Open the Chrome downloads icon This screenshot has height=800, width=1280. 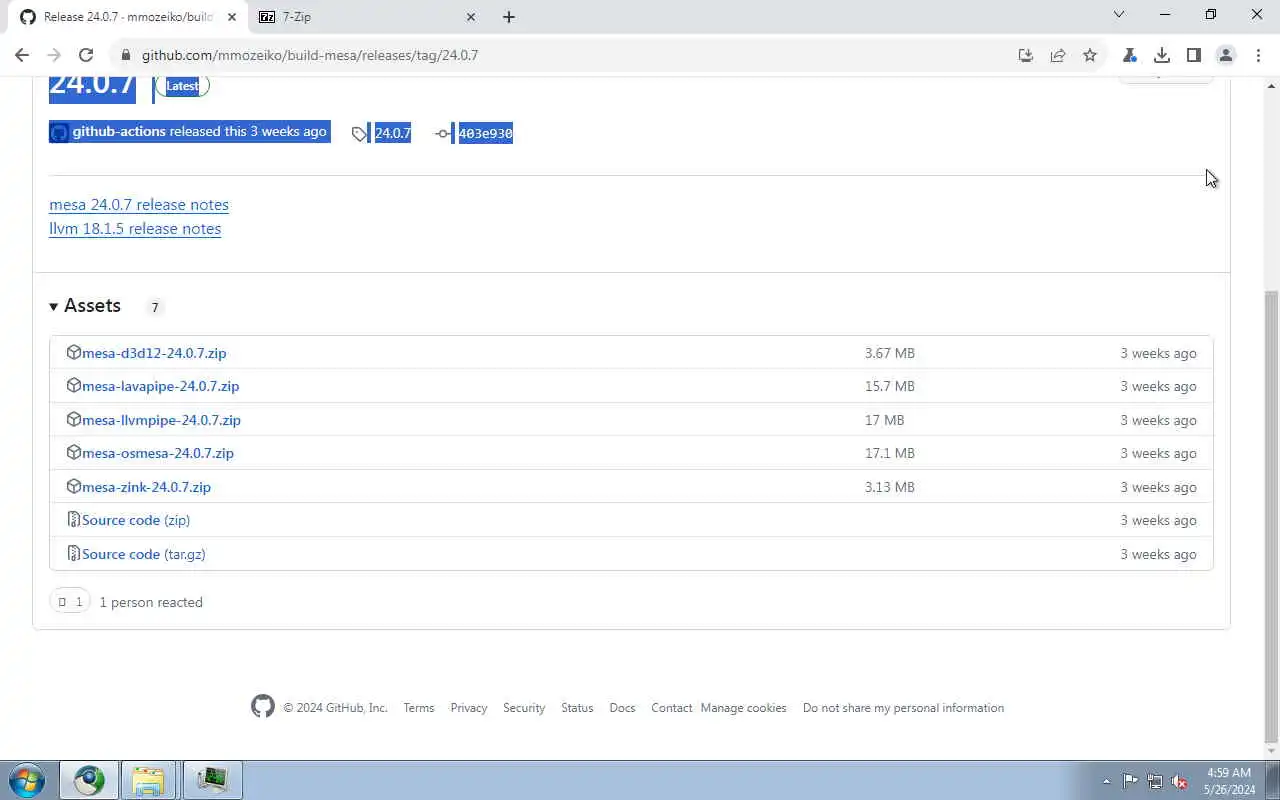(1162, 55)
